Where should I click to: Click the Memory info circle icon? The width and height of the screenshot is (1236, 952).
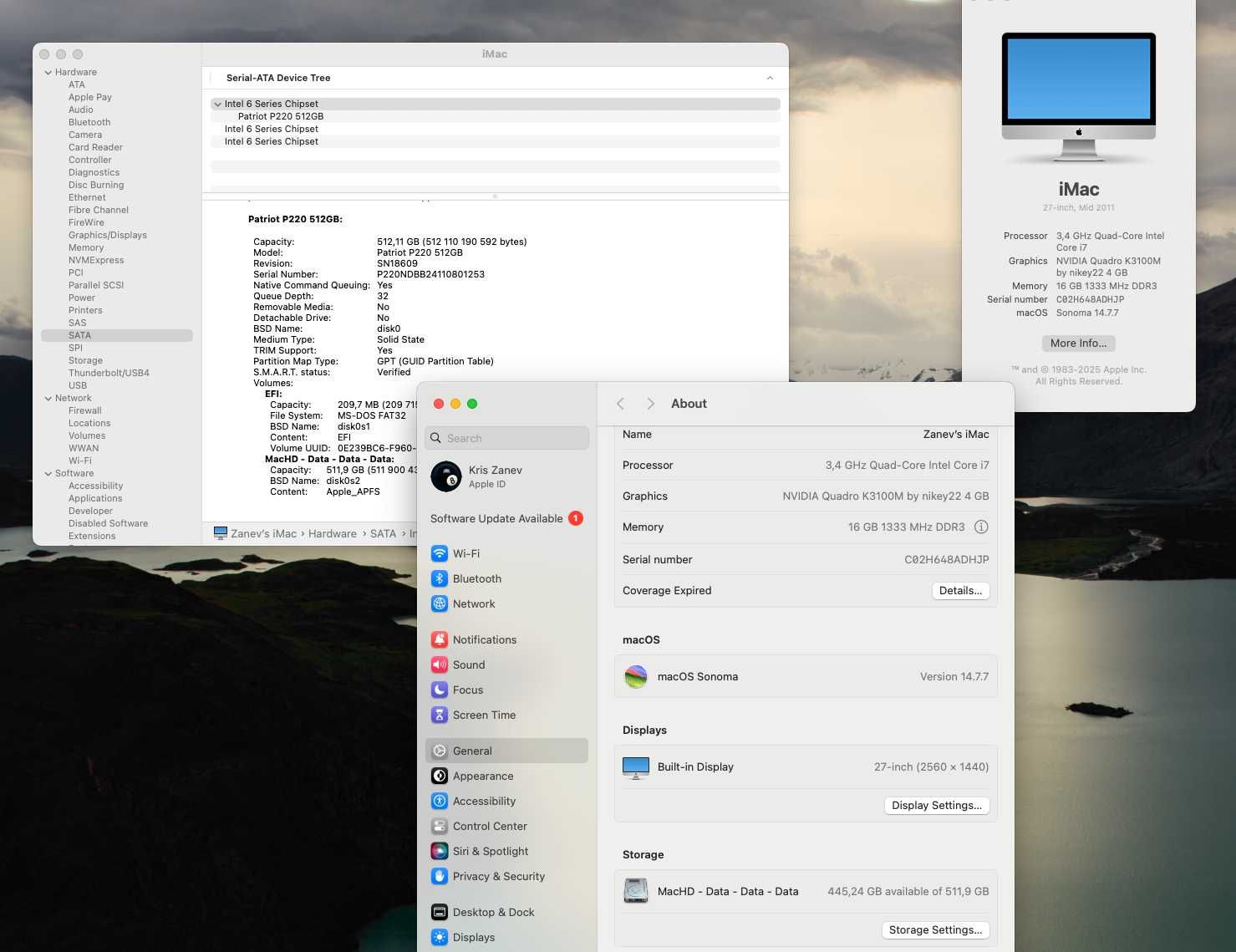pyautogui.click(x=981, y=527)
